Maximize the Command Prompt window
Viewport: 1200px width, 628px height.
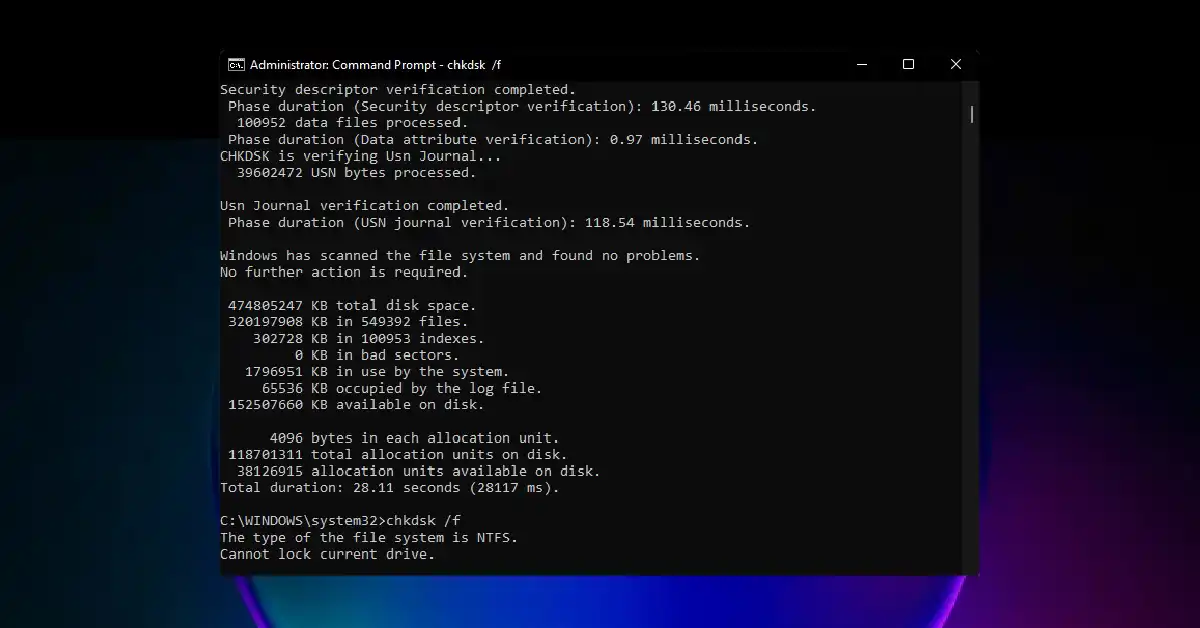pyautogui.click(x=908, y=65)
